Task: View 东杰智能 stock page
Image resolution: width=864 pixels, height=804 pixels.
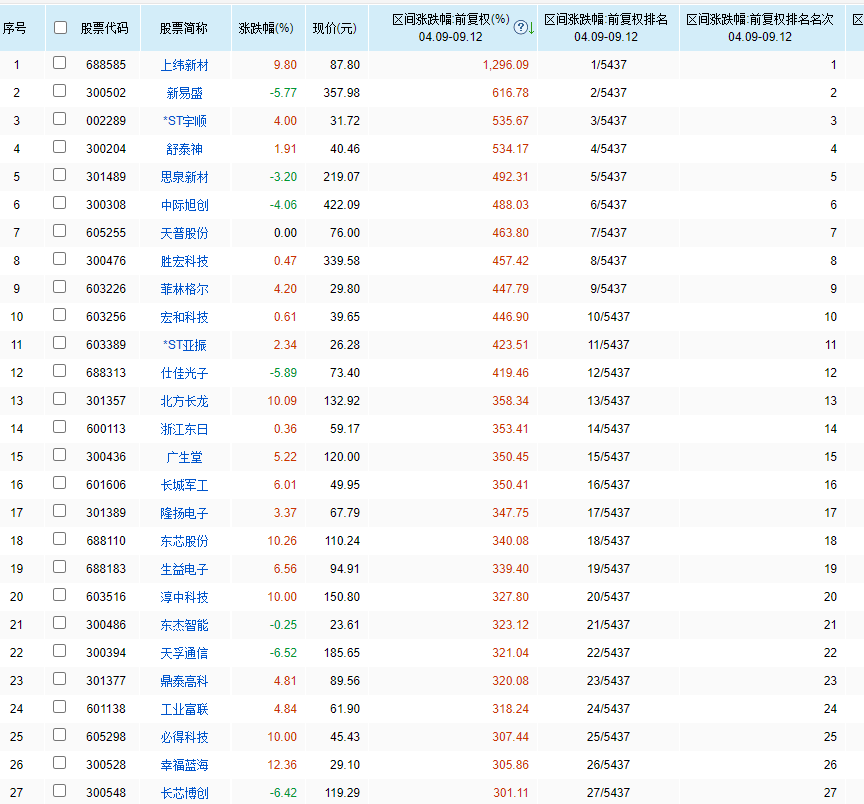Action: [x=185, y=625]
